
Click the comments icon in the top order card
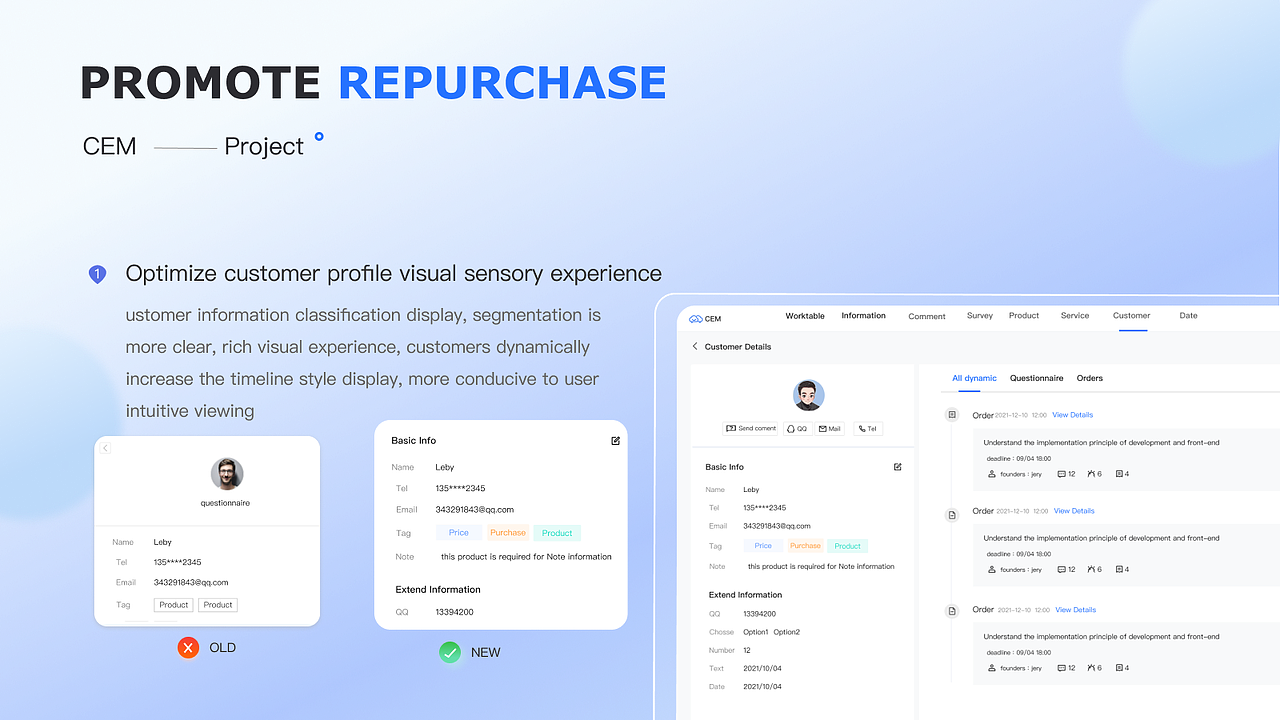[x=1062, y=474]
